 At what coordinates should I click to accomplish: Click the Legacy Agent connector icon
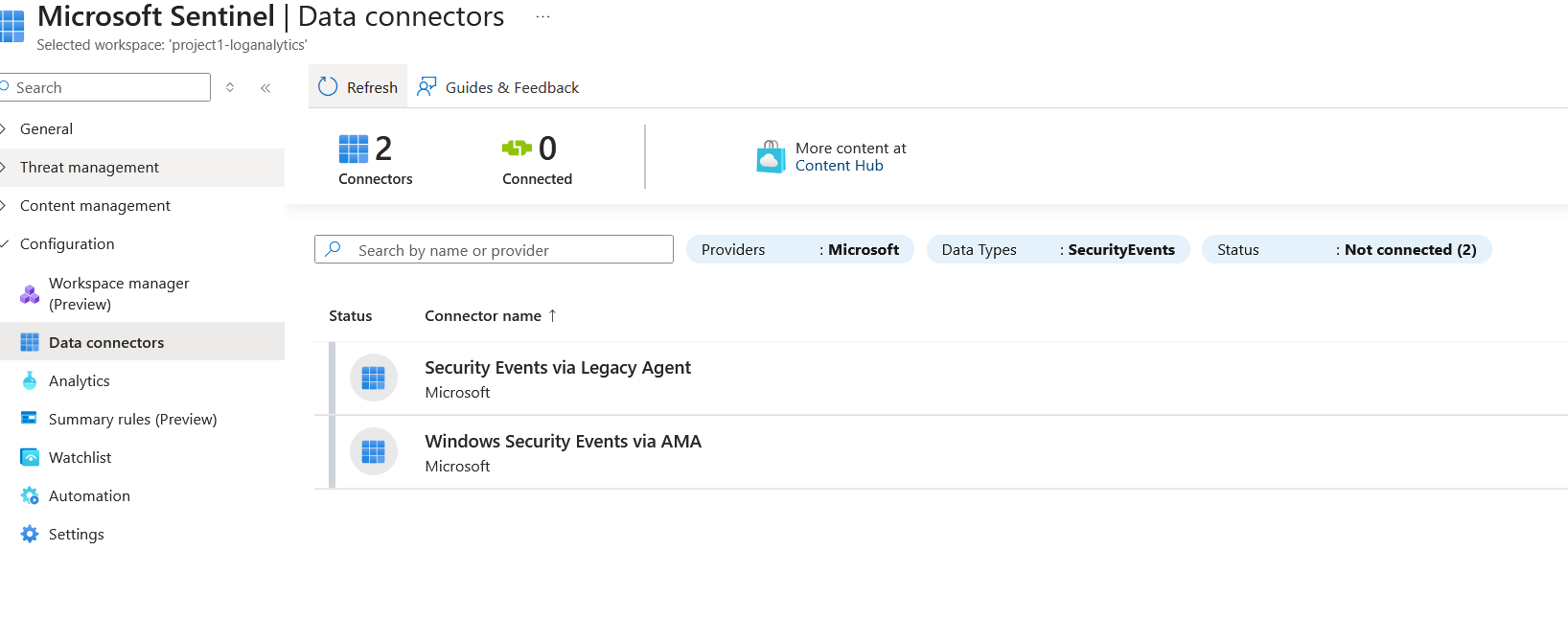pos(374,378)
